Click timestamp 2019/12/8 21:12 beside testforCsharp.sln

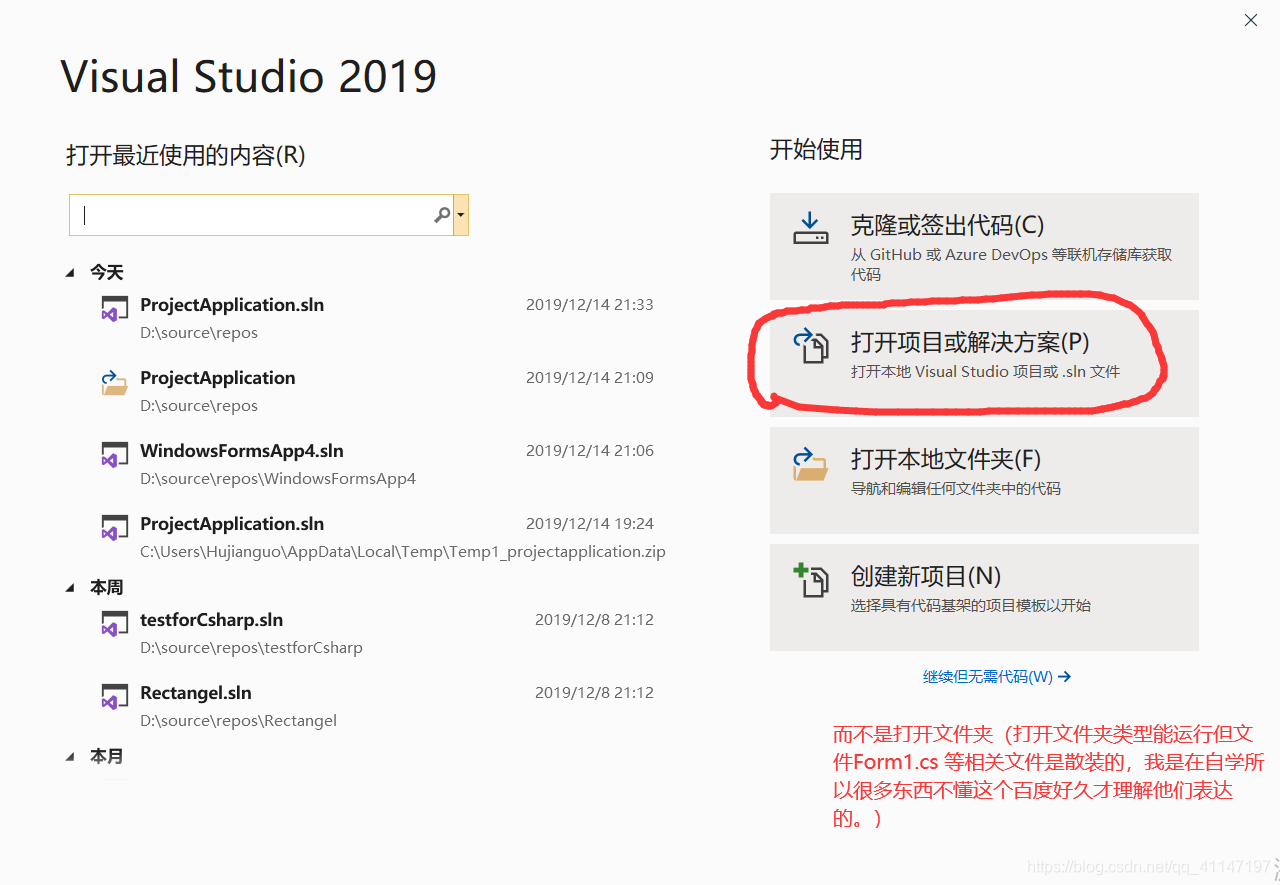coord(594,620)
